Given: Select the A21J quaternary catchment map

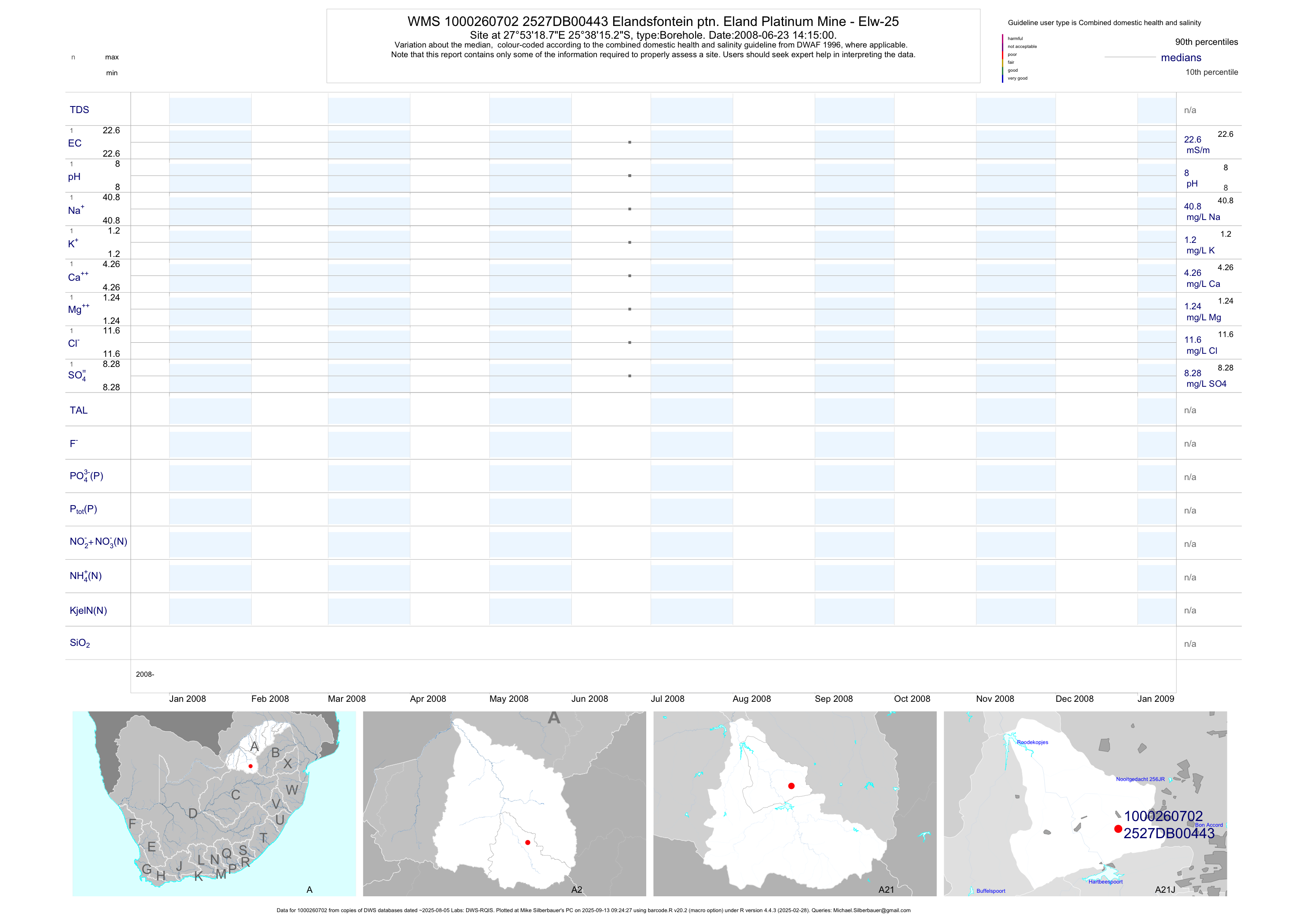Looking at the screenshot, I should [x=1085, y=803].
